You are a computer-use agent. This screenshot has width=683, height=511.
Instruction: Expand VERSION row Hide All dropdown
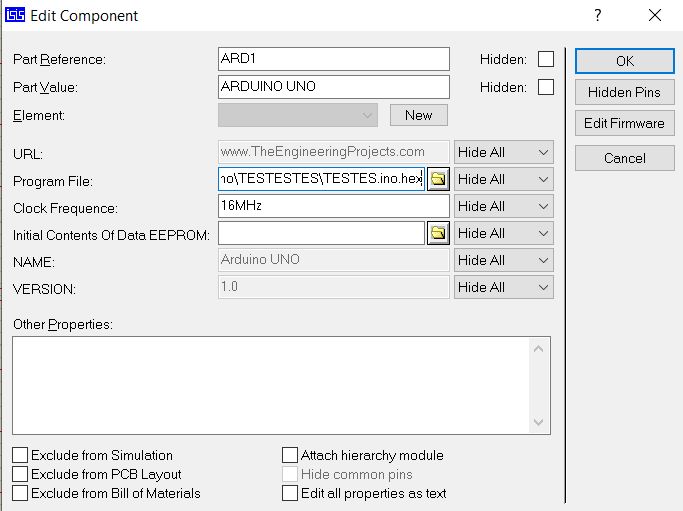(x=503, y=287)
